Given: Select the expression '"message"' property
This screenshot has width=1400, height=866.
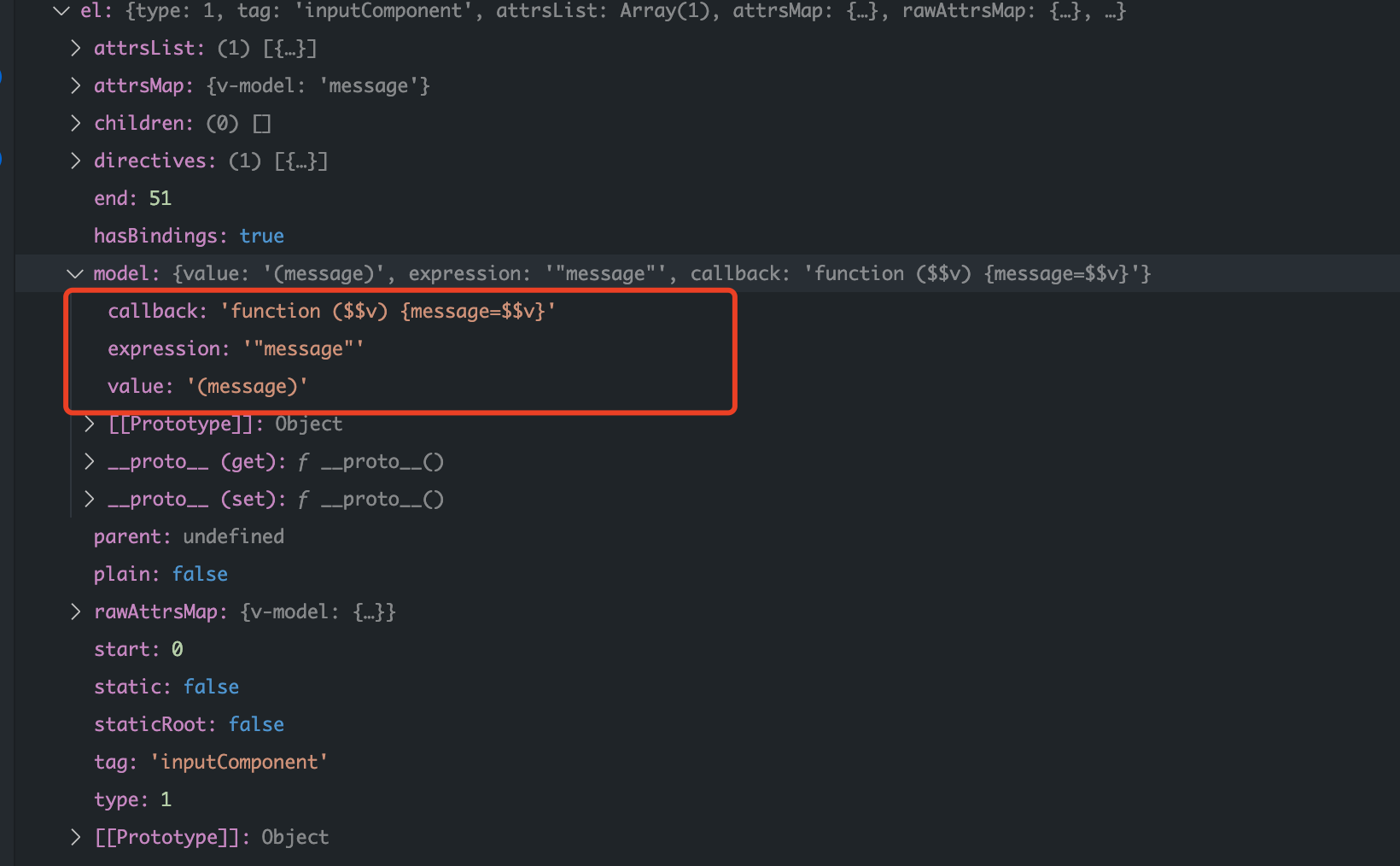Looking at the screenshot, I should (236, 348).
